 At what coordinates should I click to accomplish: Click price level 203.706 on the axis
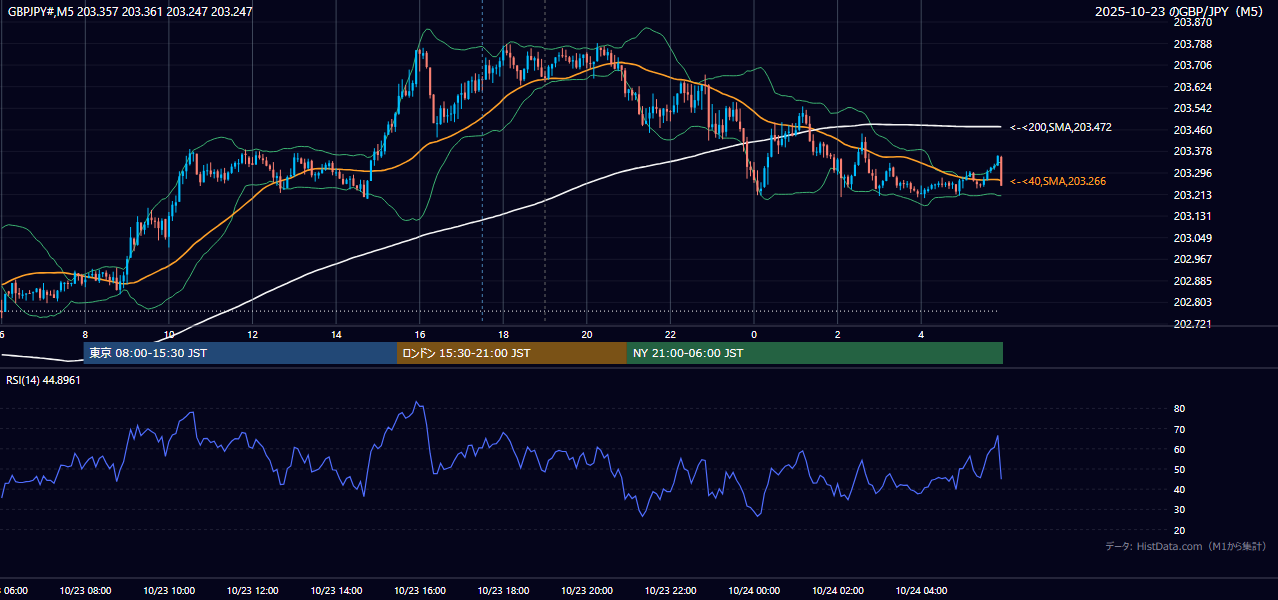pos(1192,65)
